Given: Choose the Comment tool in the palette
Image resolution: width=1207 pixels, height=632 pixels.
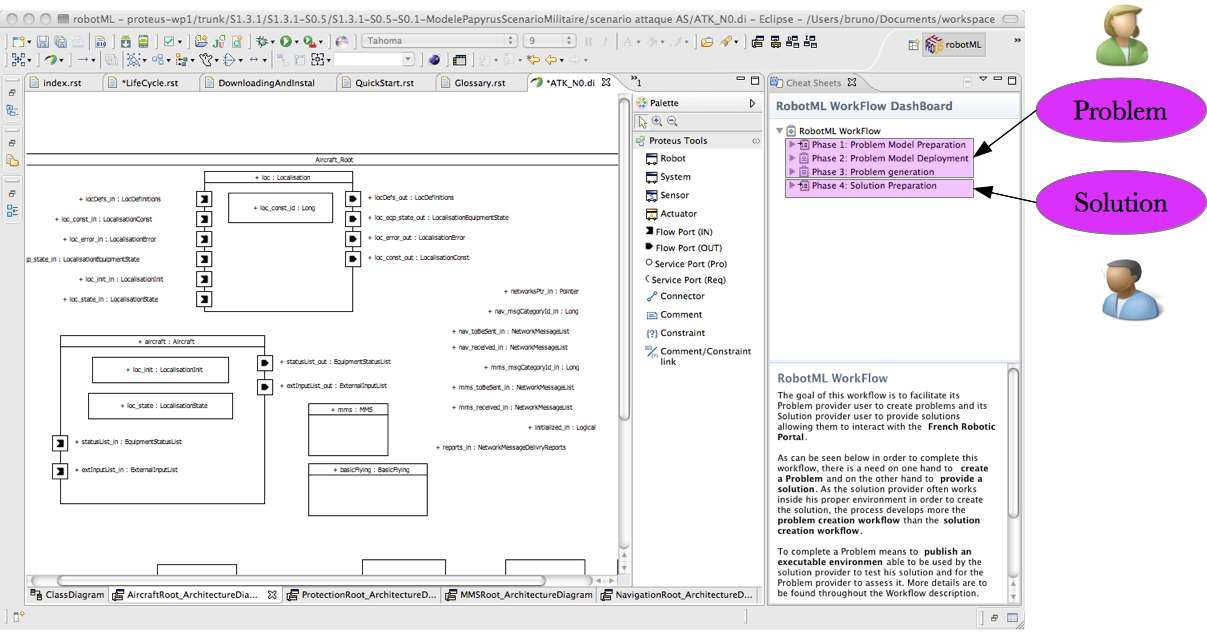Looking at the screenshot, I should pyautogui.click(x=674, y=315).
